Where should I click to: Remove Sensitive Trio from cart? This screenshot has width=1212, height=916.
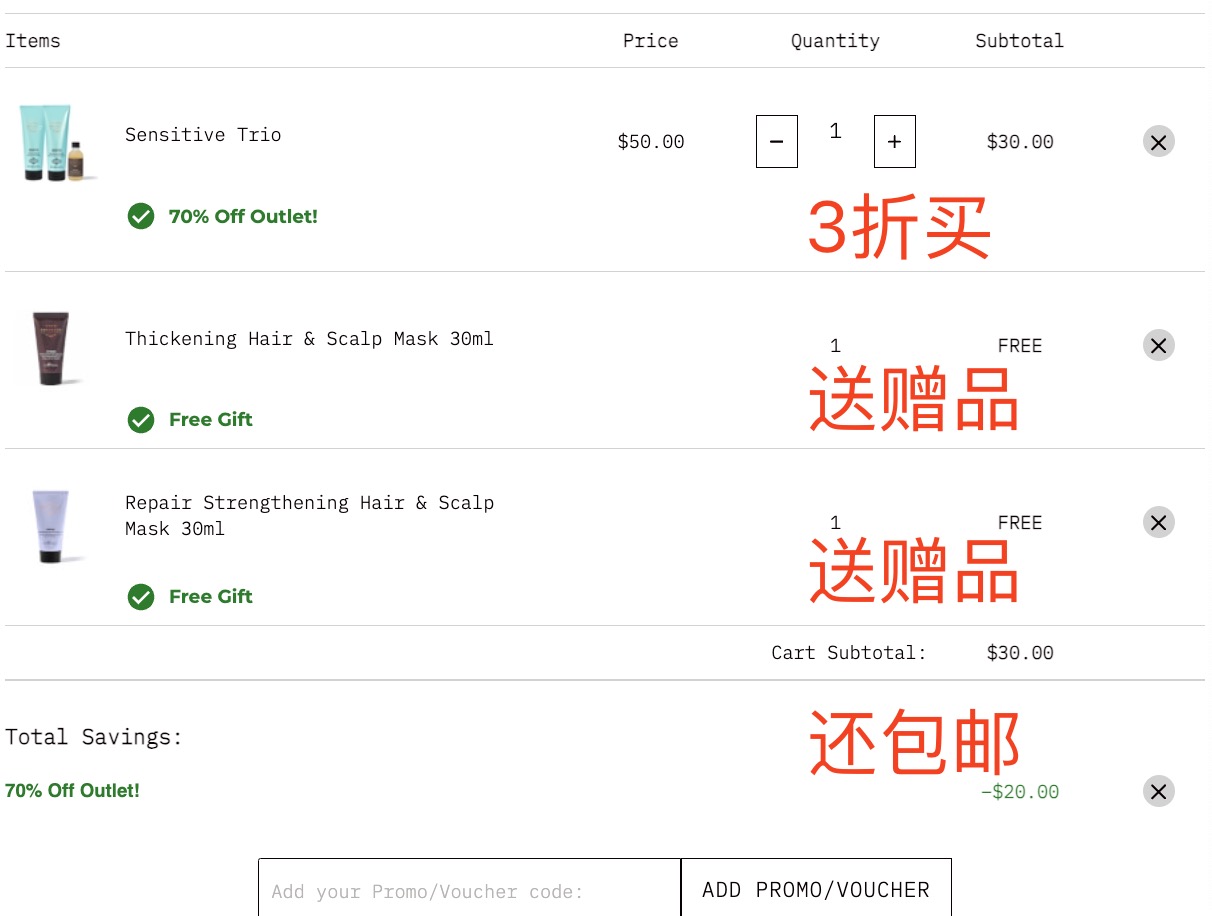(1158, 142)
